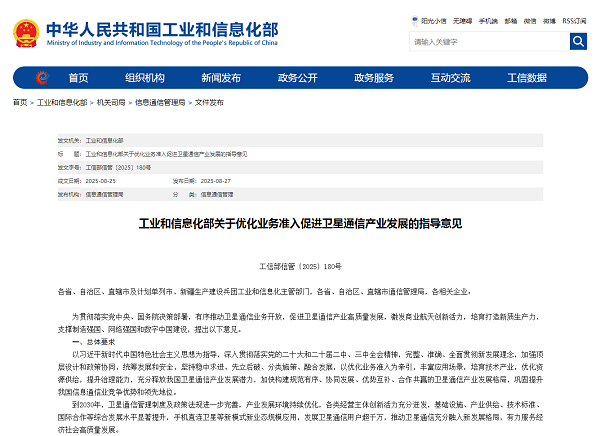Click 工业和信息化部 in the breadcrumb
Screen dimensions: 600x436
(62, 103)
